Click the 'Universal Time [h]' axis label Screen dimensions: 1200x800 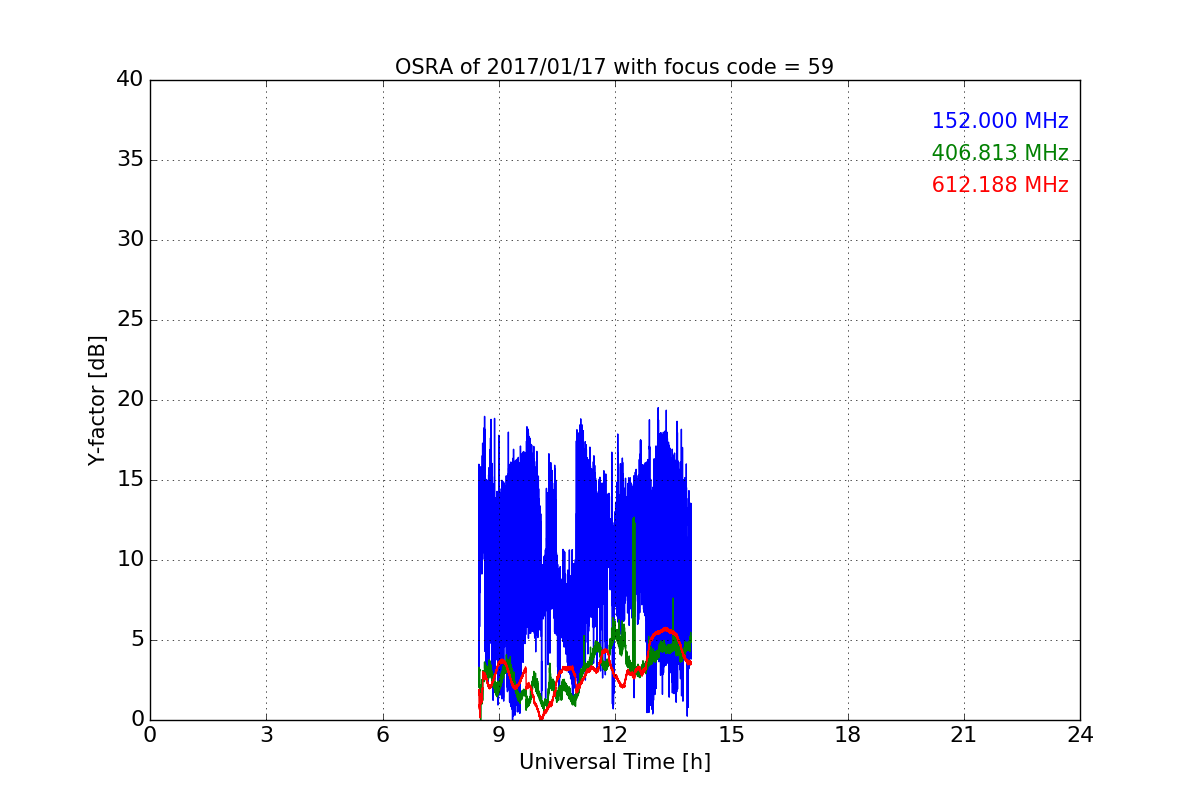click(x=614, y=762)
